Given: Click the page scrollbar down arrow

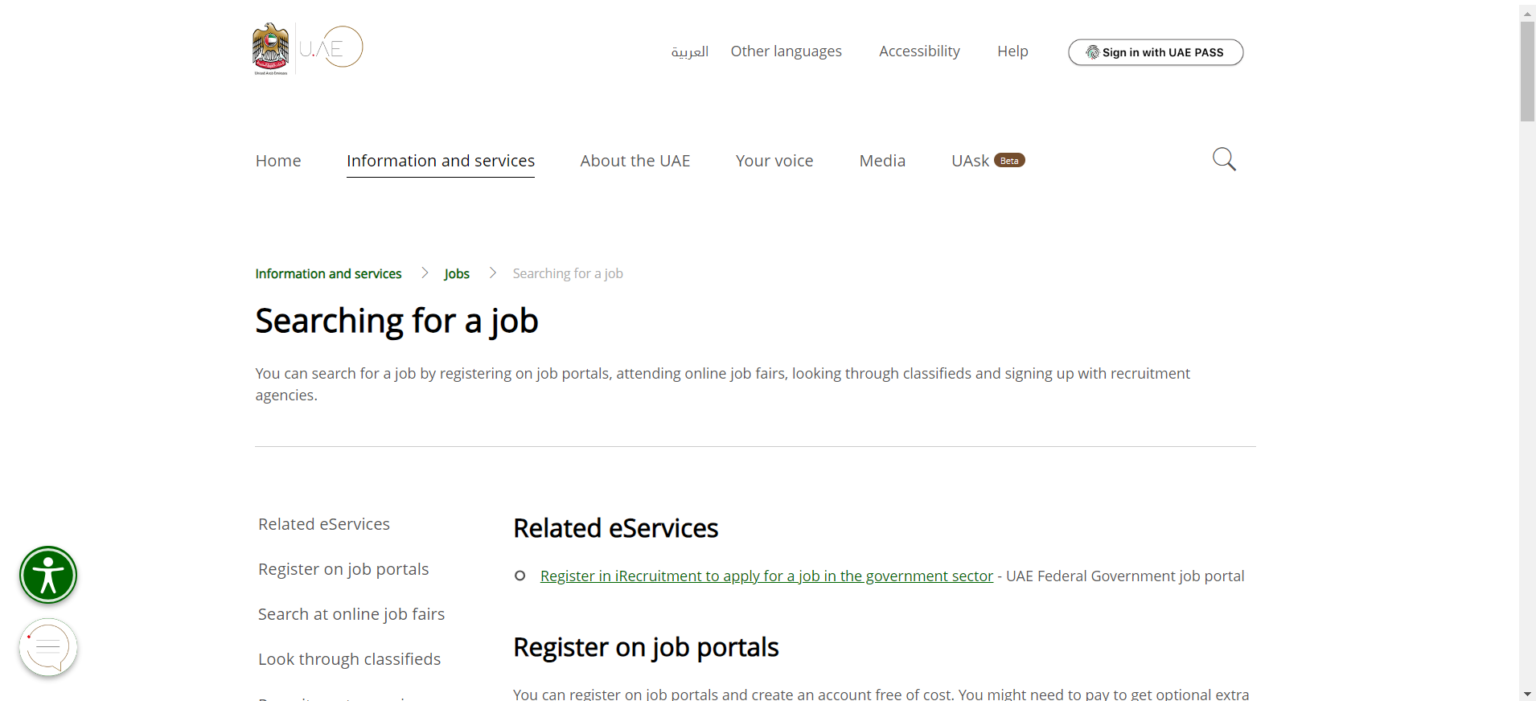Looking at the screenshot, I should (x=1529, y=694).
